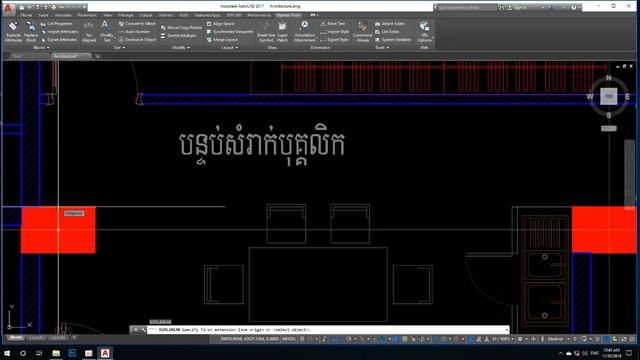Expand the Modify panel
Screen dimensions: 640x360
(181, 48)
